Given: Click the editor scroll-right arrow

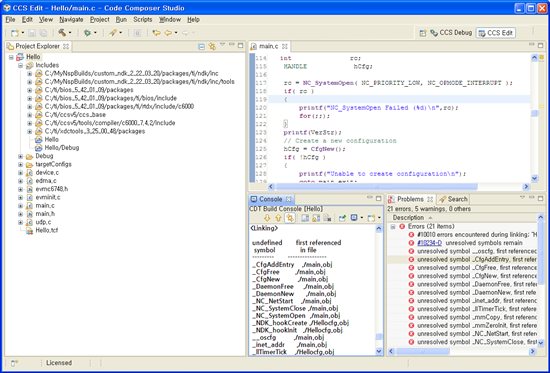Looking at the screenshot, I should (x=526, y=187).
